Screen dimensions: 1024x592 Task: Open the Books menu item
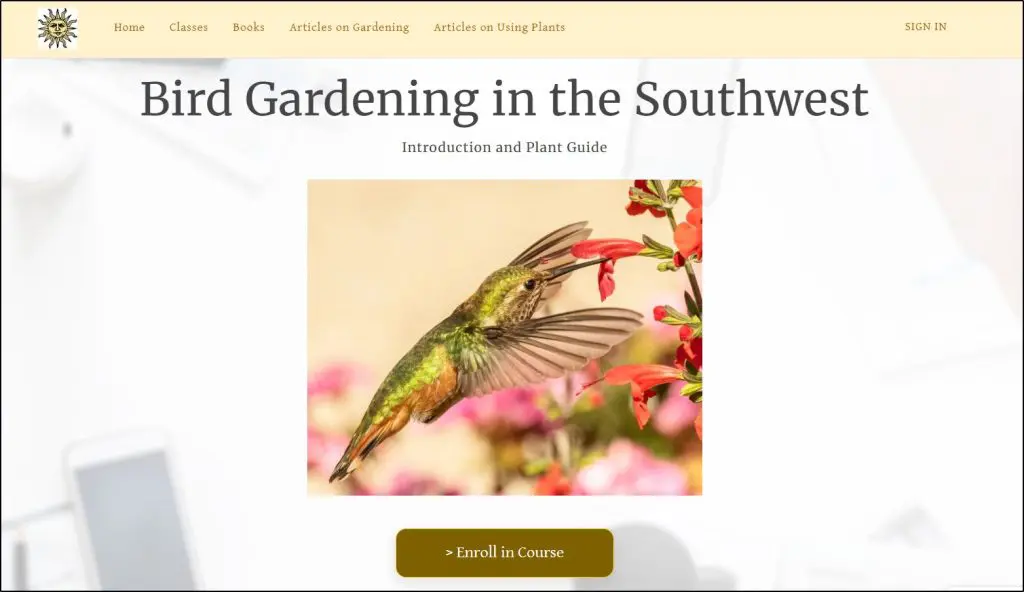pyautogui.click(x=249, y=27)
